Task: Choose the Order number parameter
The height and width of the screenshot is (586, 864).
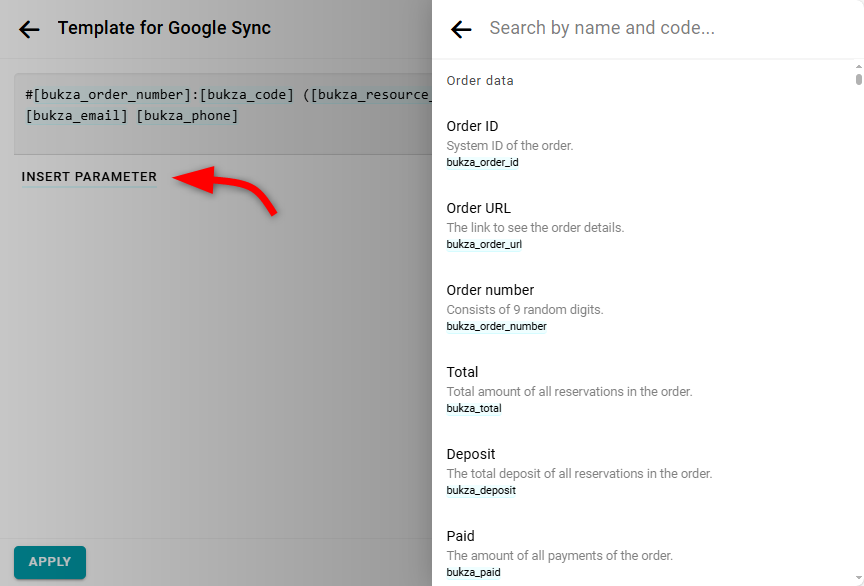Action: (490, 290)
